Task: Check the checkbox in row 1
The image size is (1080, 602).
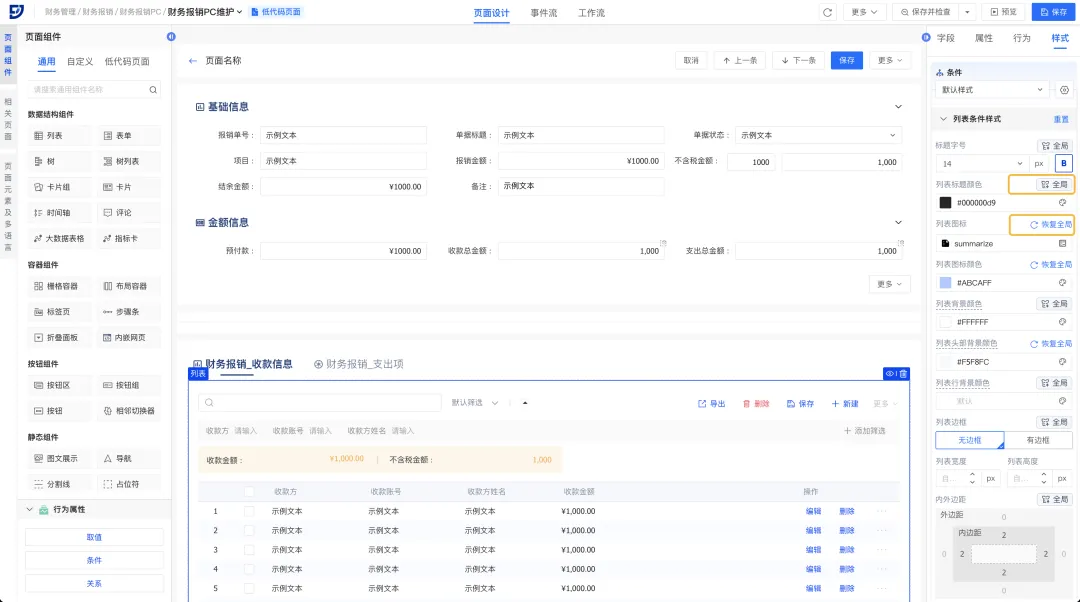Action: pos(249,511)
